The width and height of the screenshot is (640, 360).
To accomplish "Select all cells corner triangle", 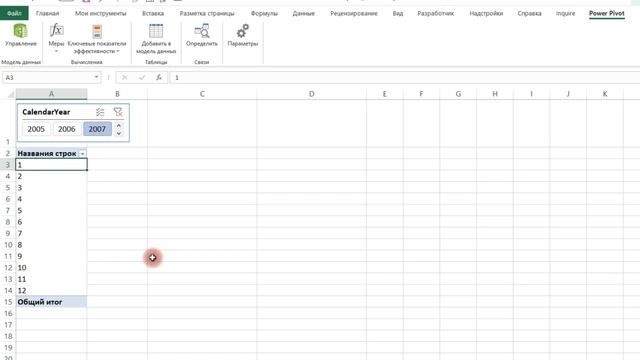I will (x=11, y=94).
